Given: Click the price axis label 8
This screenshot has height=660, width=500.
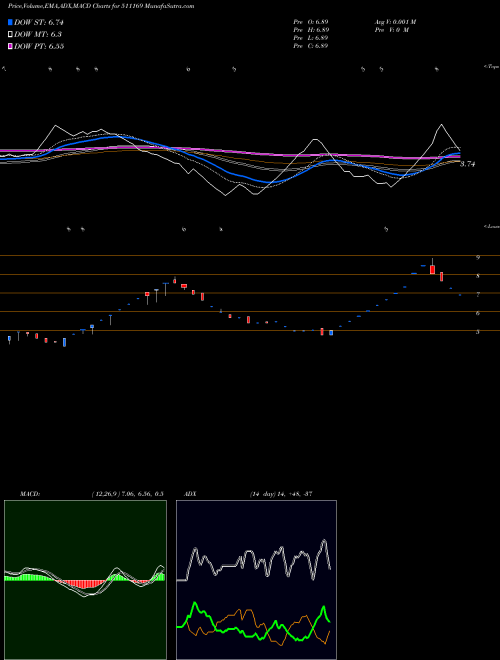Looking at the screenshot, I should coord(478,276).
